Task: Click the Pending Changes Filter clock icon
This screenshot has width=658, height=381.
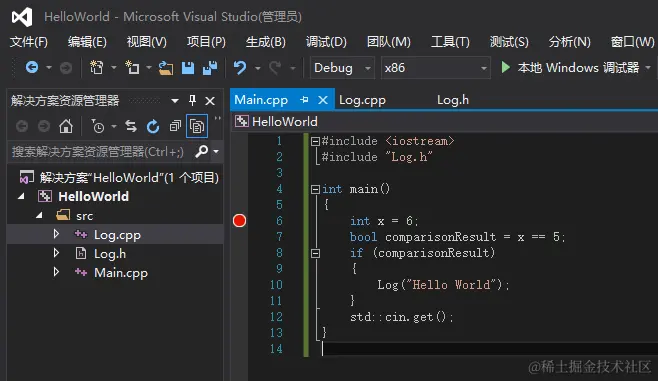Action: 98,126
